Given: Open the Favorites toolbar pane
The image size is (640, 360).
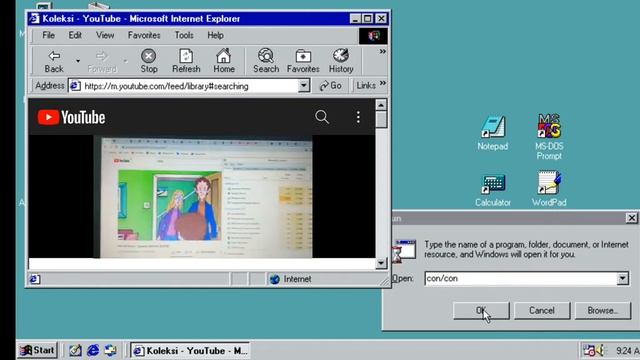Looking at the screenshot, I should 303,61.
